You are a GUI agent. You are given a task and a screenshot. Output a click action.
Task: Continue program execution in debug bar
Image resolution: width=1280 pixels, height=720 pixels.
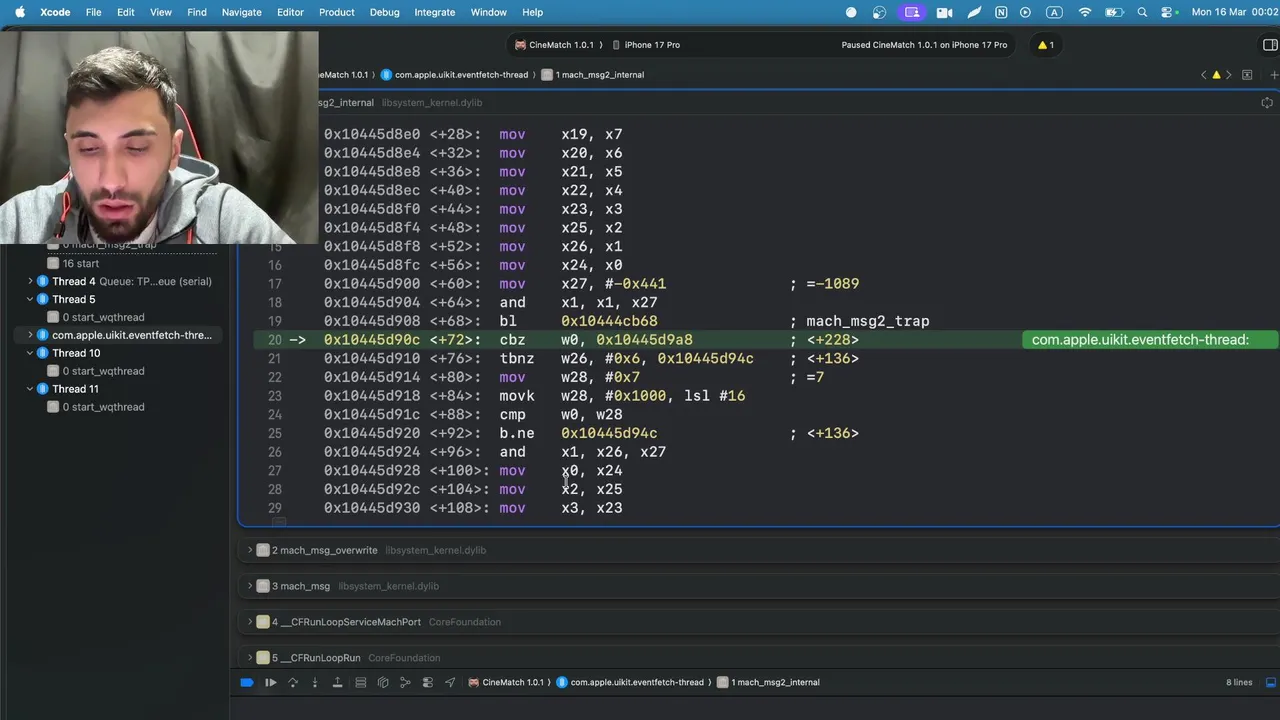(270, 682)
